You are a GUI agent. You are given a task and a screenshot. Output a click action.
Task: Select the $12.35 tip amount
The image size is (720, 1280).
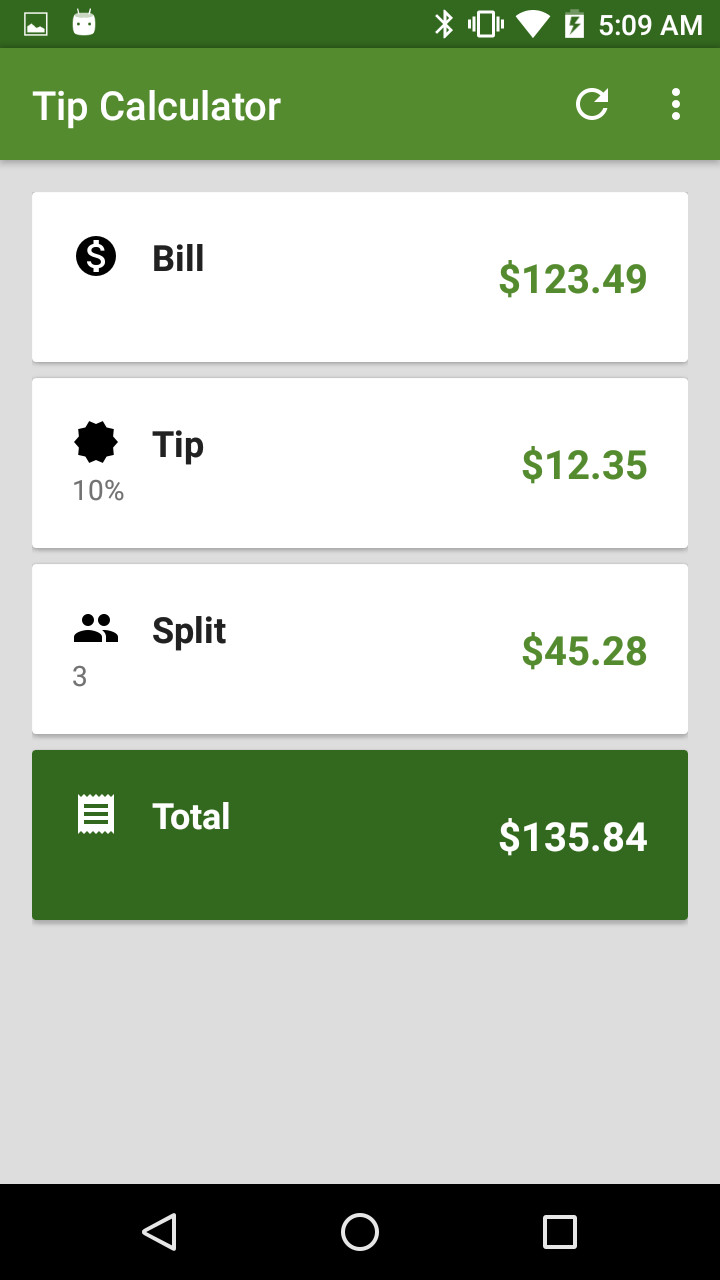[584, 465]
